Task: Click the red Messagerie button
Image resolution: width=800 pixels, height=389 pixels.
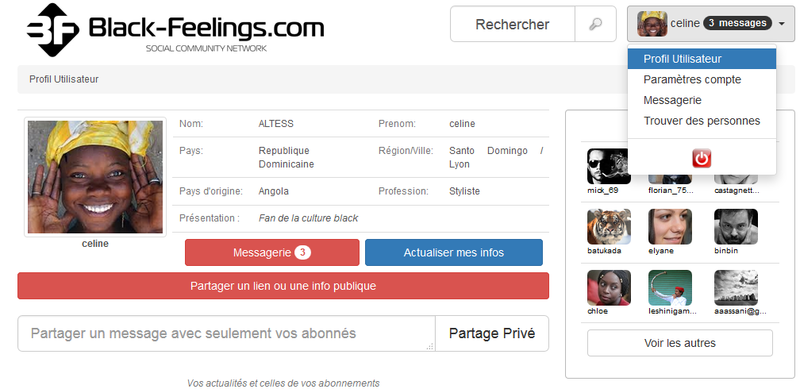Action: [272, 253]
